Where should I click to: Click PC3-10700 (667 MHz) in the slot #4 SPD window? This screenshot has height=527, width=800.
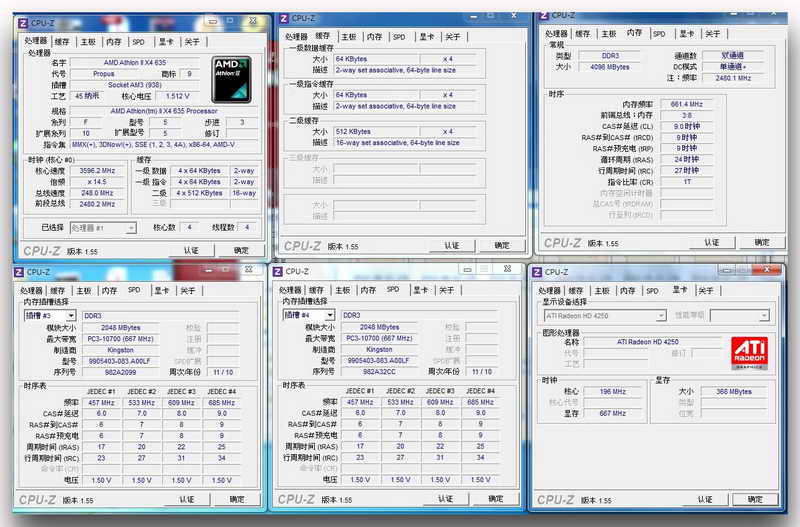[379, 338]
